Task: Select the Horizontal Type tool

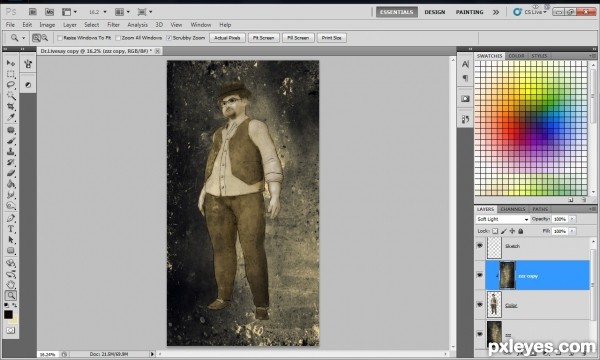Action: [11, 229]
